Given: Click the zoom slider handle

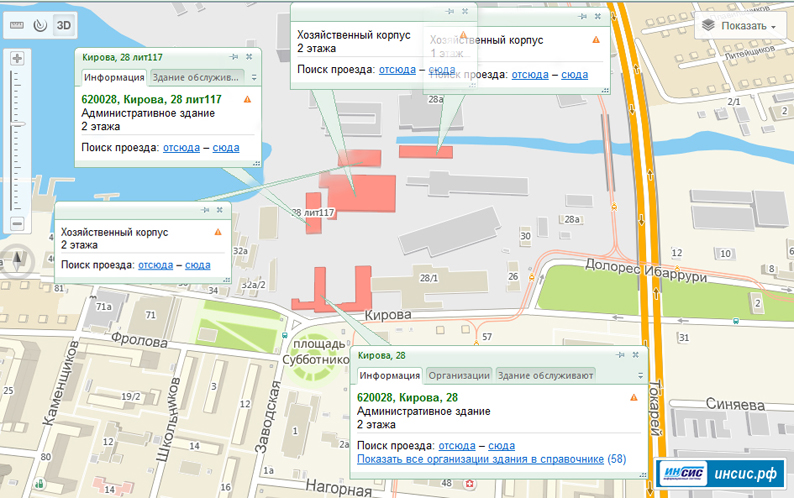Looking at the screenshot, I should point(18,124).
